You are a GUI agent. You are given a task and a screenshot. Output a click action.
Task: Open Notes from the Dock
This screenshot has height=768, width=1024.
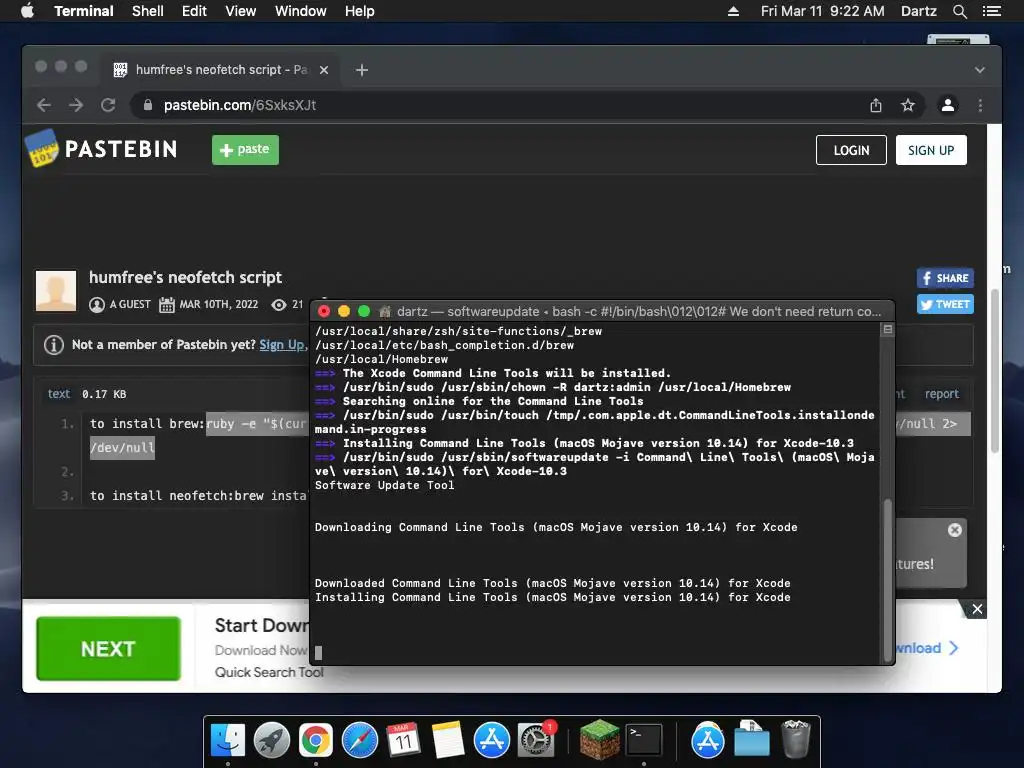pyautogui.click(x=447, y=741)
